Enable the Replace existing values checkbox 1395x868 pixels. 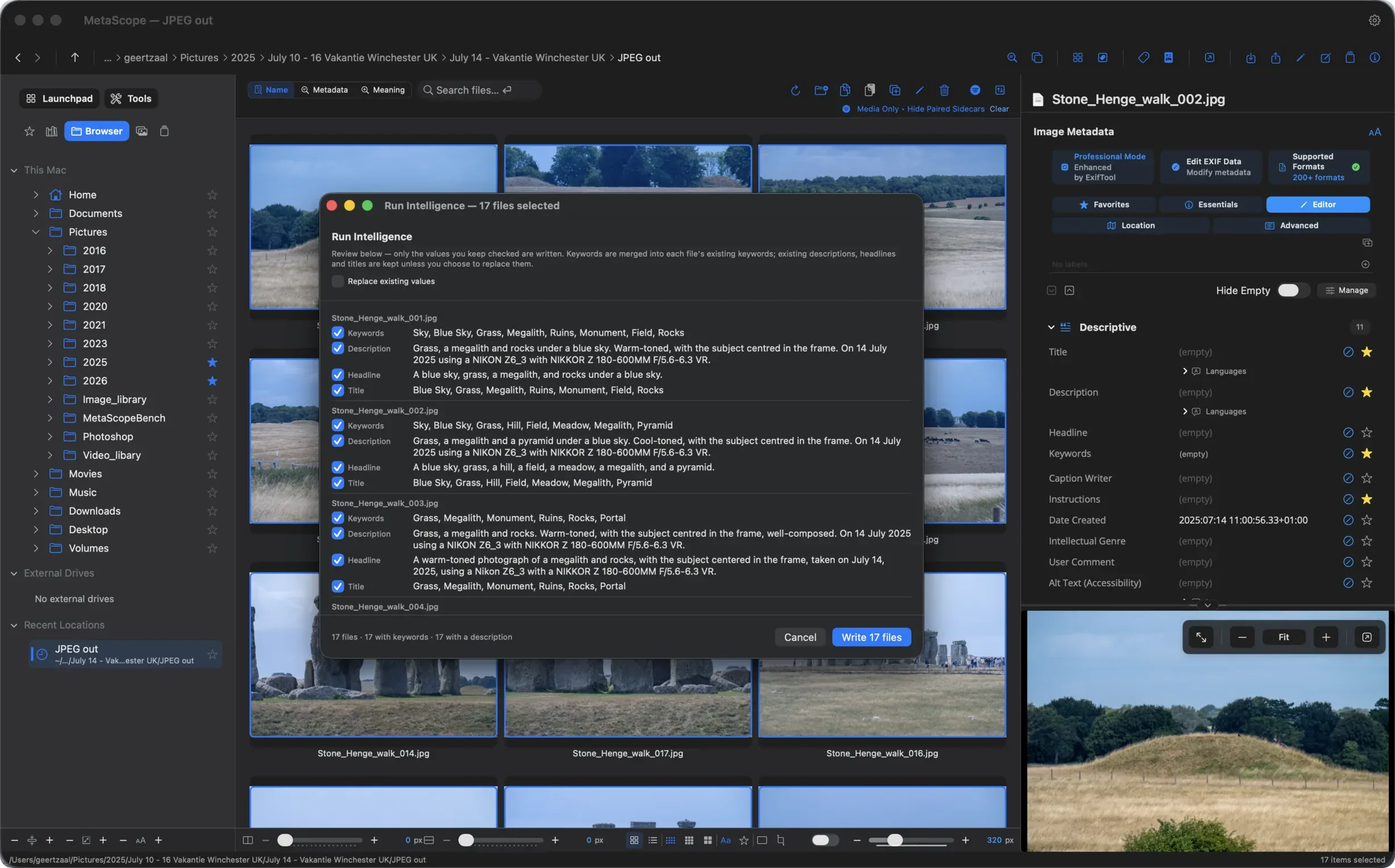337,281
